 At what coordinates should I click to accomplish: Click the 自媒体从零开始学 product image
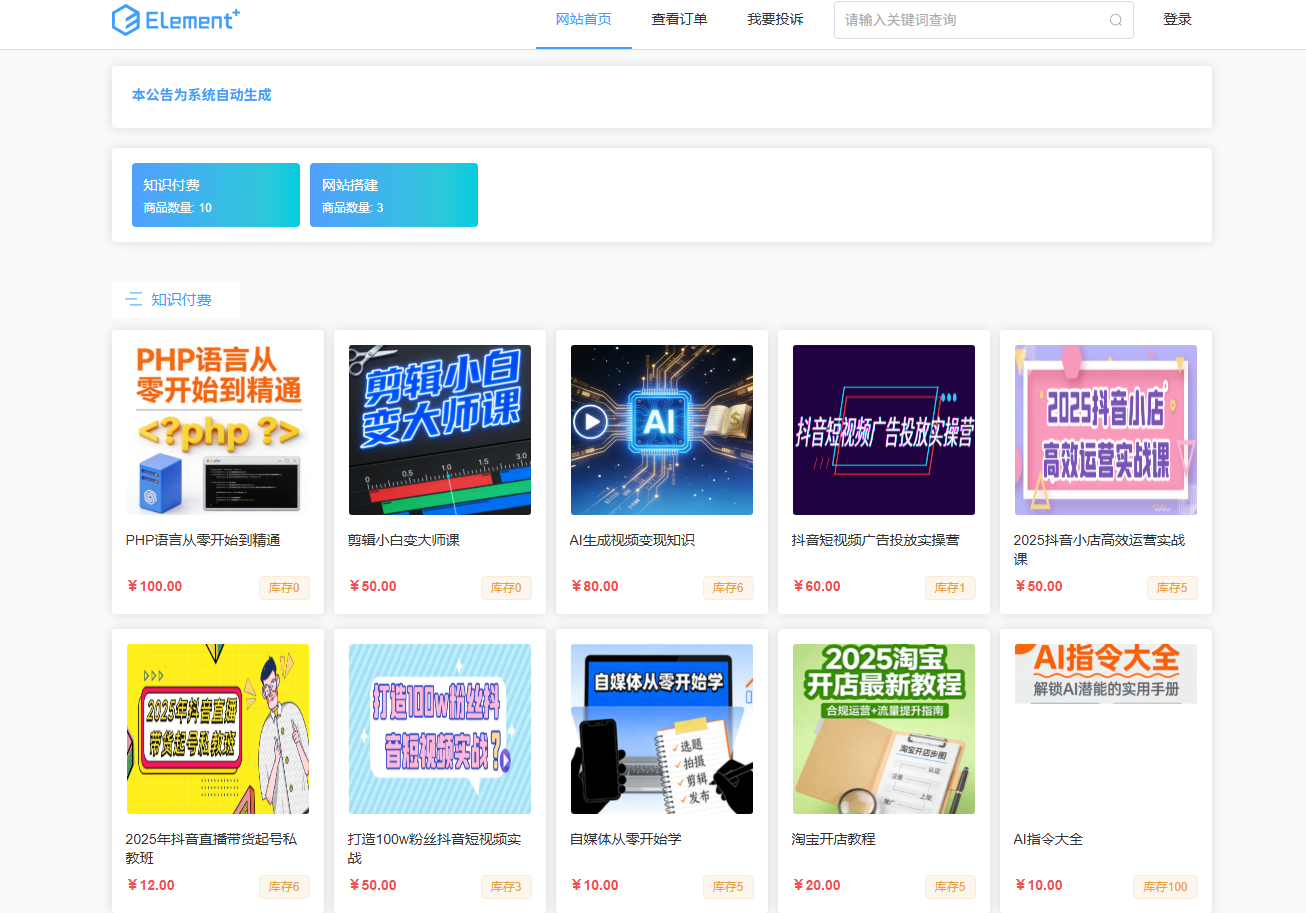pyautogui.click(x=662, y=729)
